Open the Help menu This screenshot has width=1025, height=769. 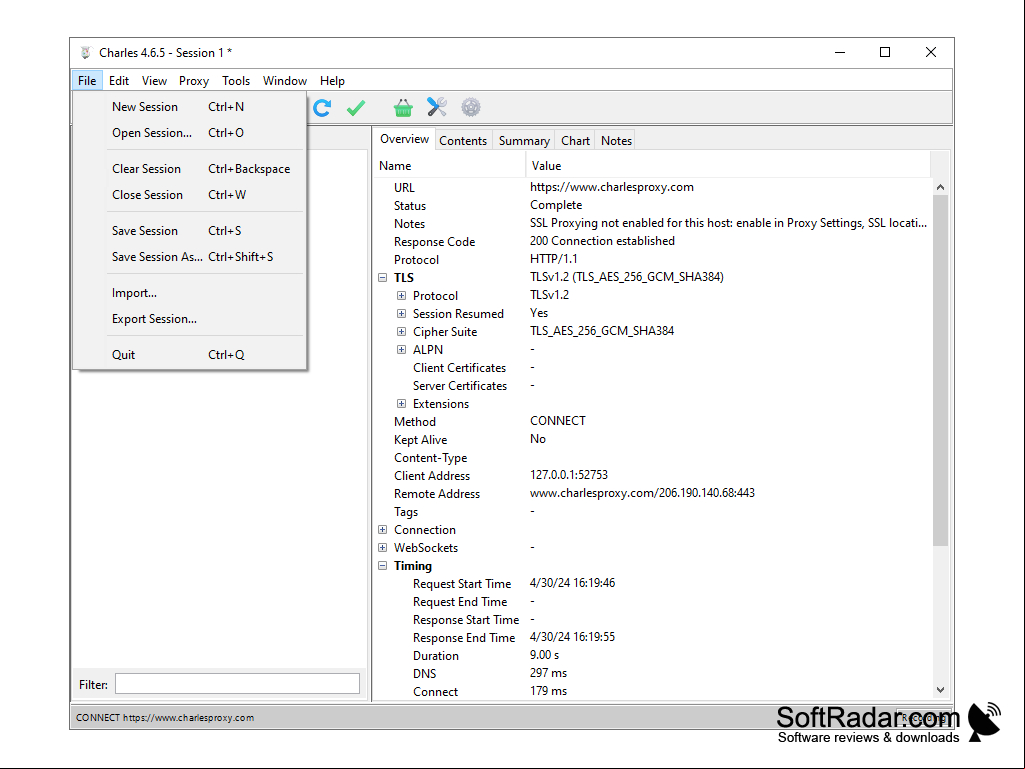pyautogui.click(x=332, y=81)
